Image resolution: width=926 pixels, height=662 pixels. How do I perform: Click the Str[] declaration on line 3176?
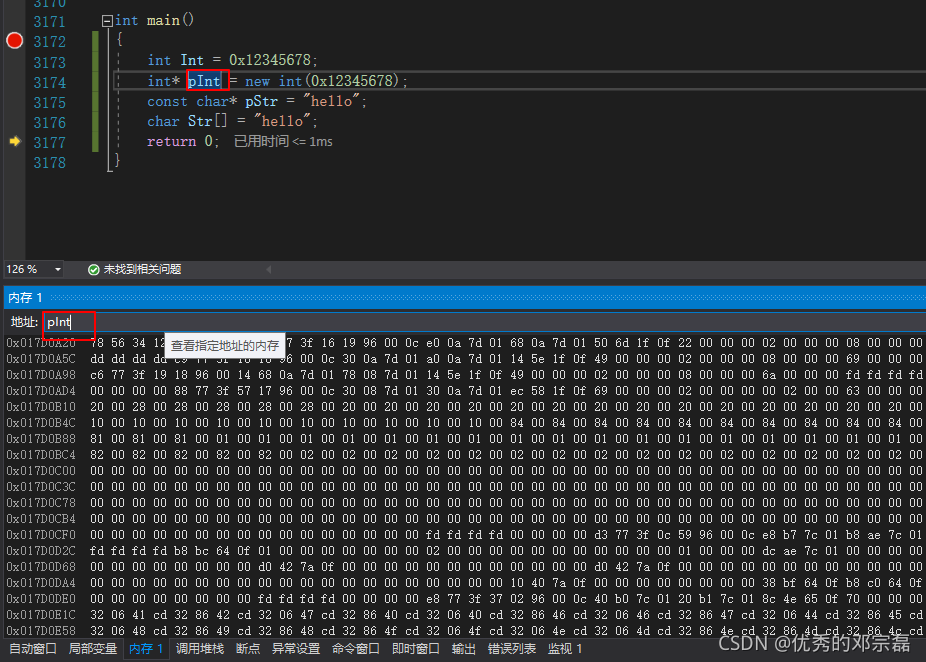click(207, 122)
